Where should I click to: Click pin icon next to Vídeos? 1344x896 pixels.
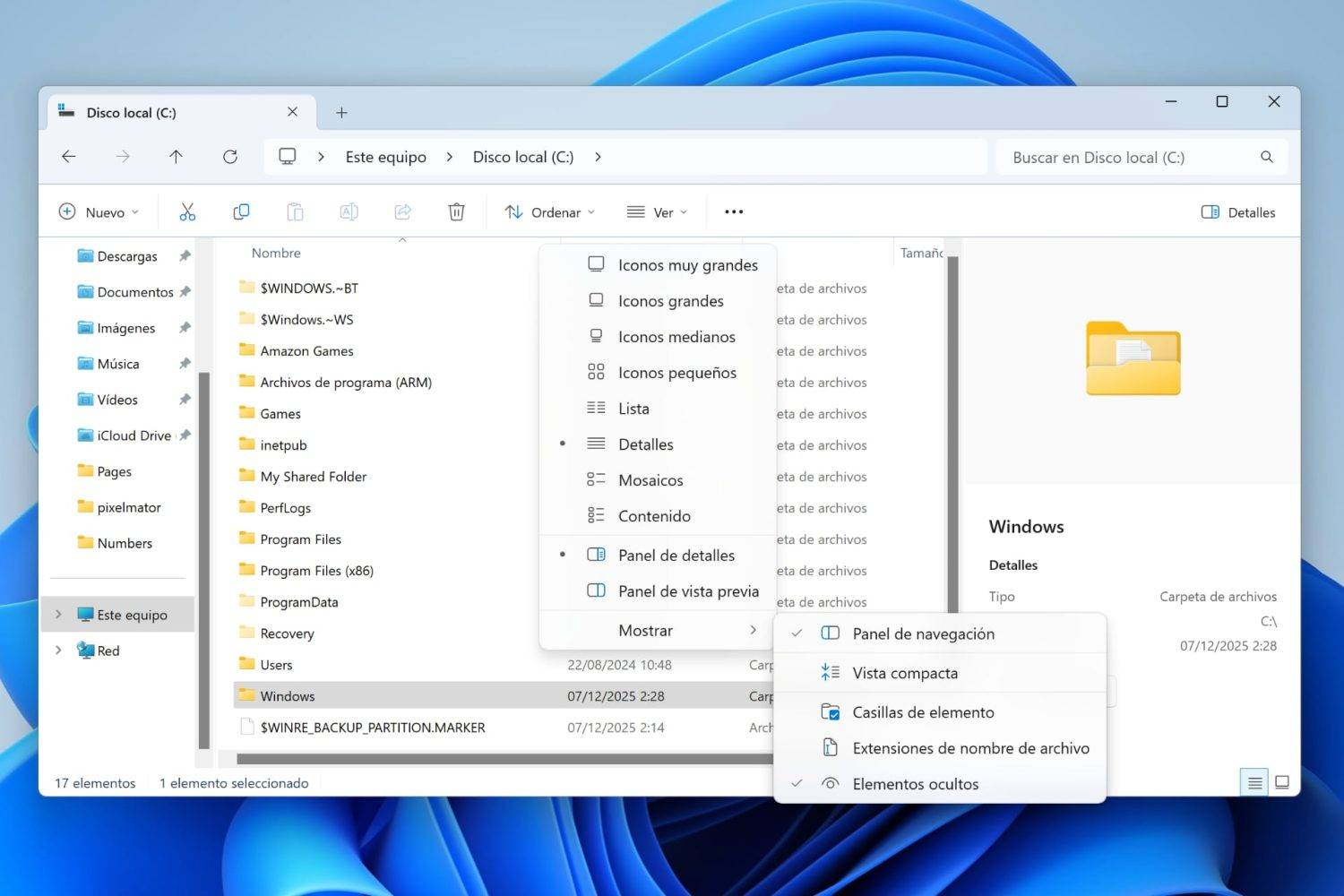click(x=185, y=400)
